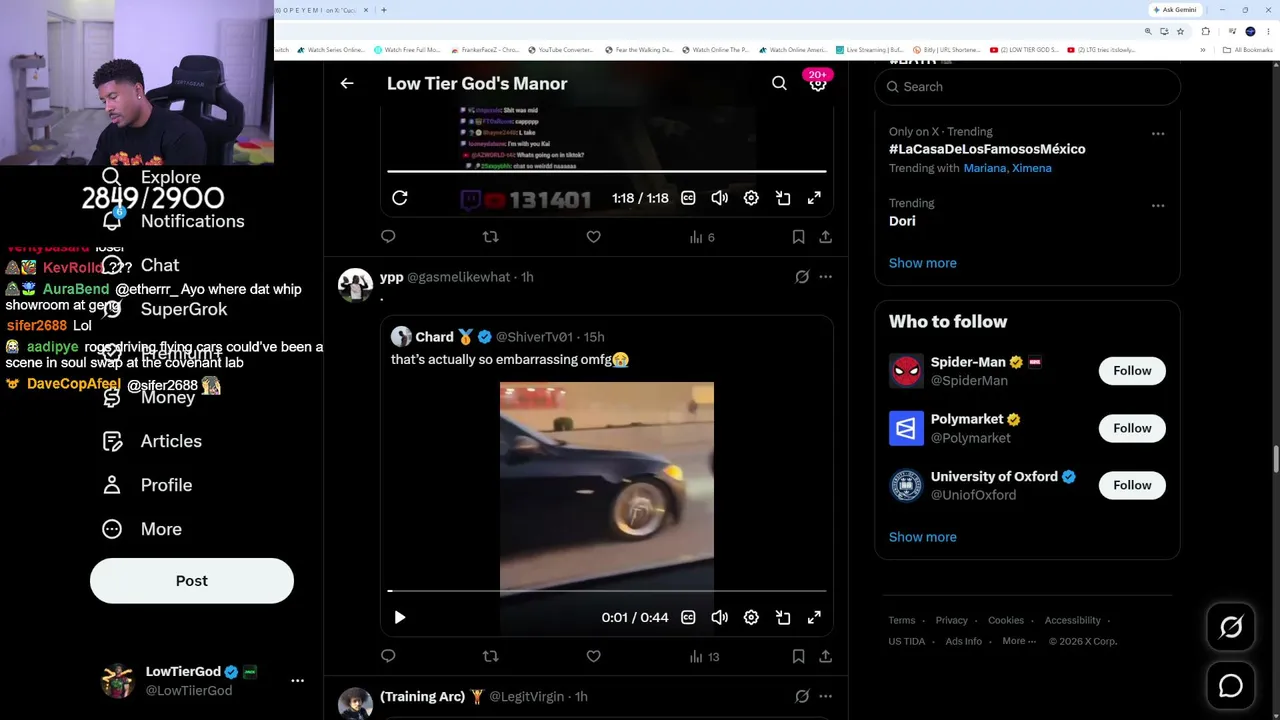Toggle captions on the 0:44 video
The image size is (1280, 720).
(688, 618)
